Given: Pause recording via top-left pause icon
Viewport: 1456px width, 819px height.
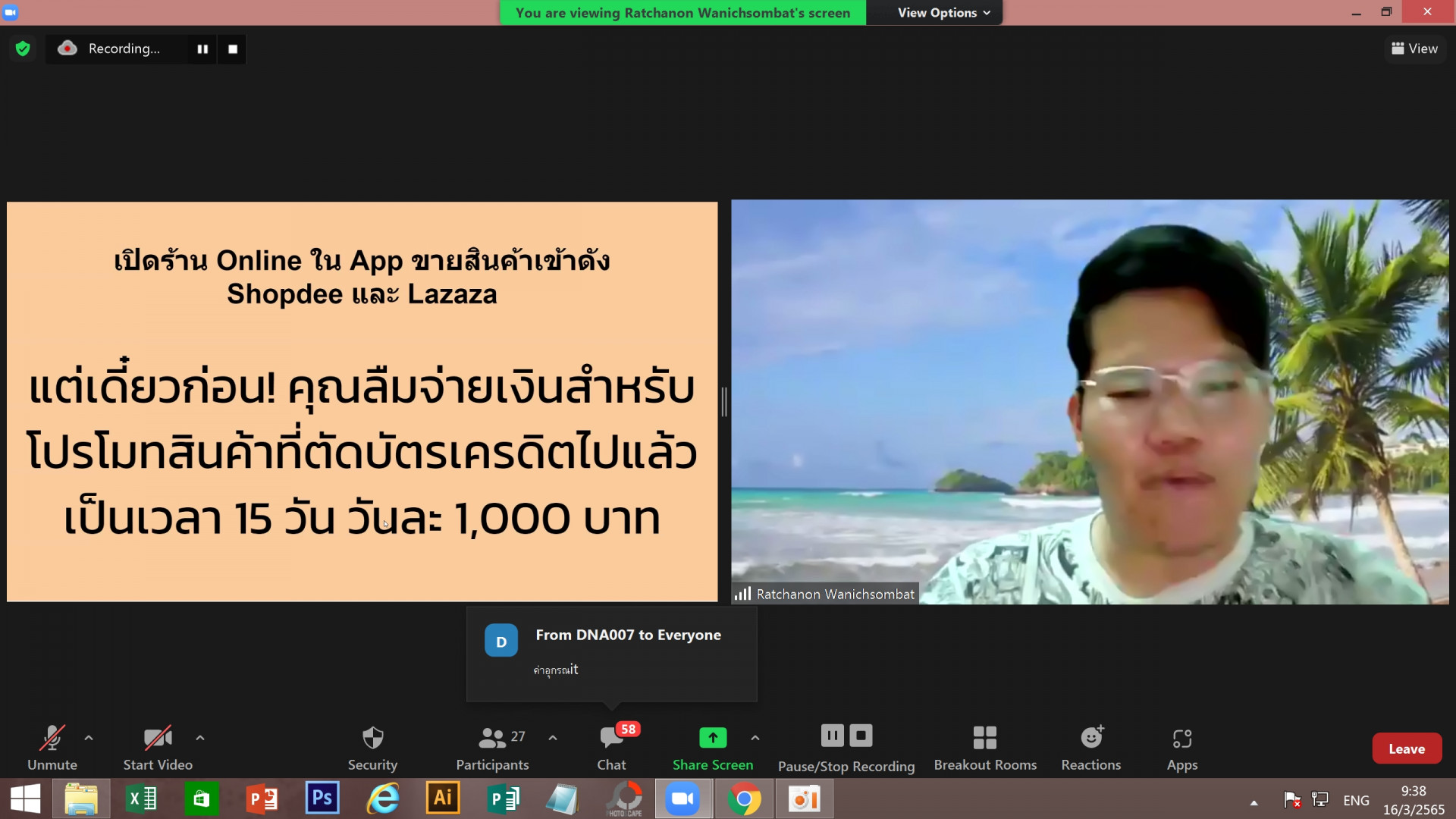Looking at the screenshot, I should 202,49.
